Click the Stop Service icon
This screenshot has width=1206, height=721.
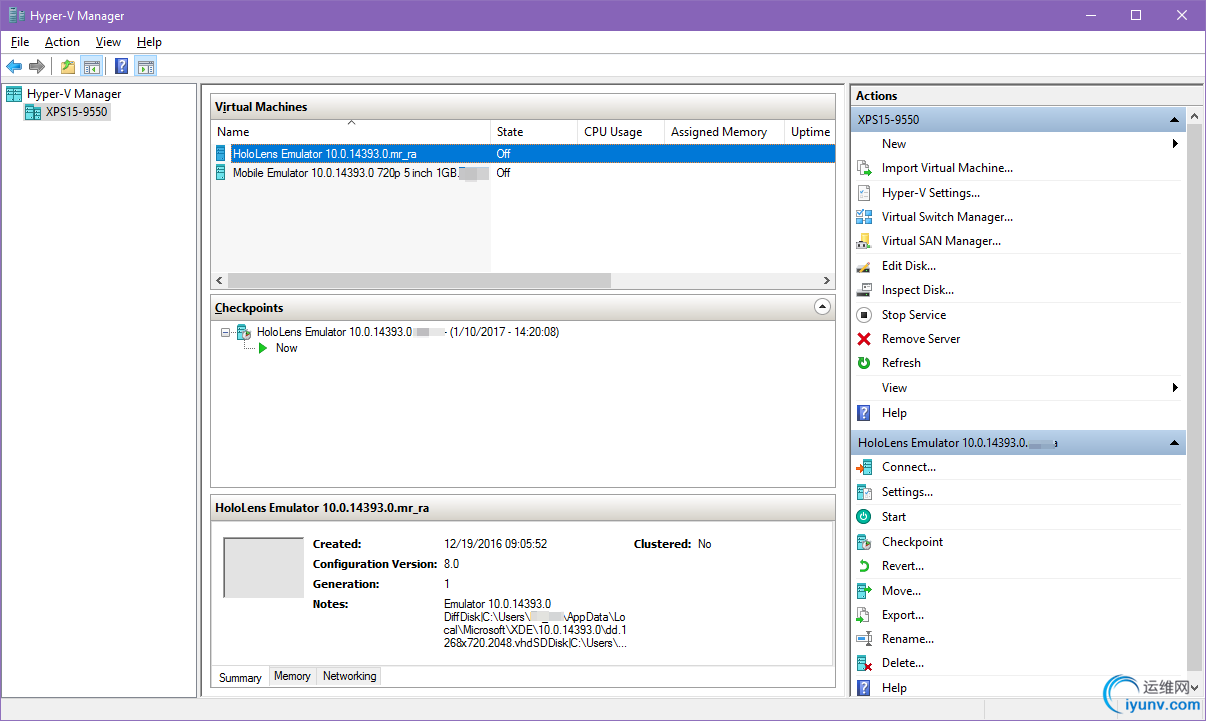(x=864, y=315)
